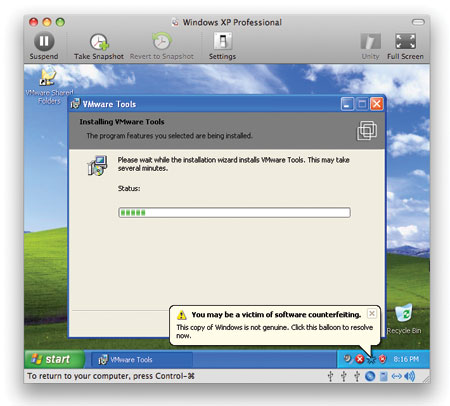This screenshot has width=450, height=406.
Task: Click the VMware Tools installer title bar icon
Action: pyautogui.click(x=75, y=104)
